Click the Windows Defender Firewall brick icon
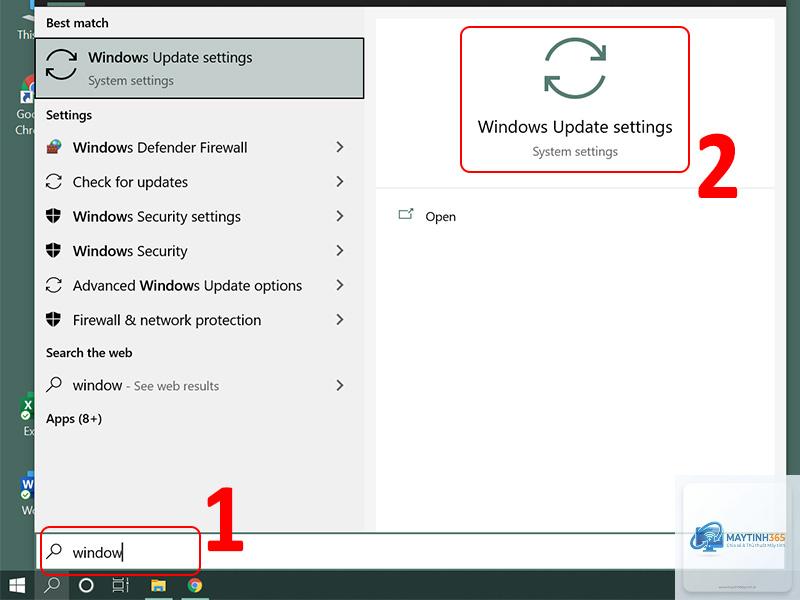 (54, 147)
